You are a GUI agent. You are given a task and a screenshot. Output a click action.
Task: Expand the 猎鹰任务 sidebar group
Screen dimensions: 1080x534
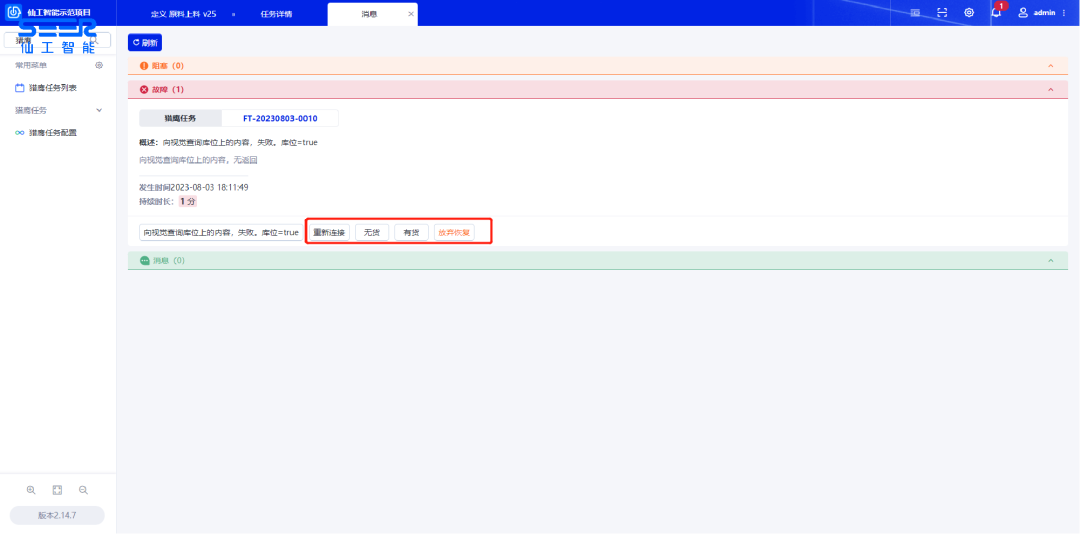99,110
